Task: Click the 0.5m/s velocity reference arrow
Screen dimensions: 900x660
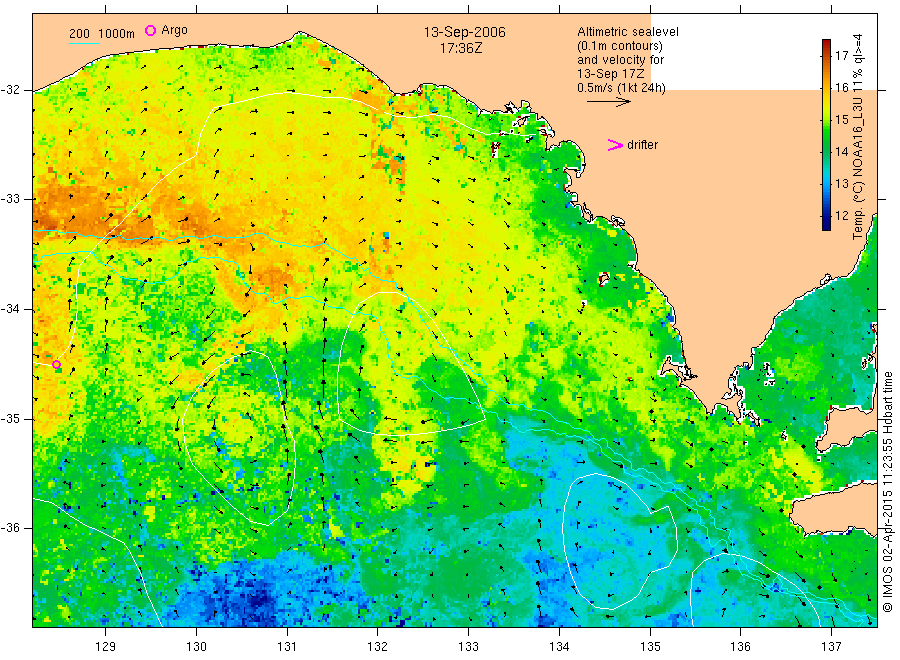Action: pyautogui.click(x=608, y=102)
